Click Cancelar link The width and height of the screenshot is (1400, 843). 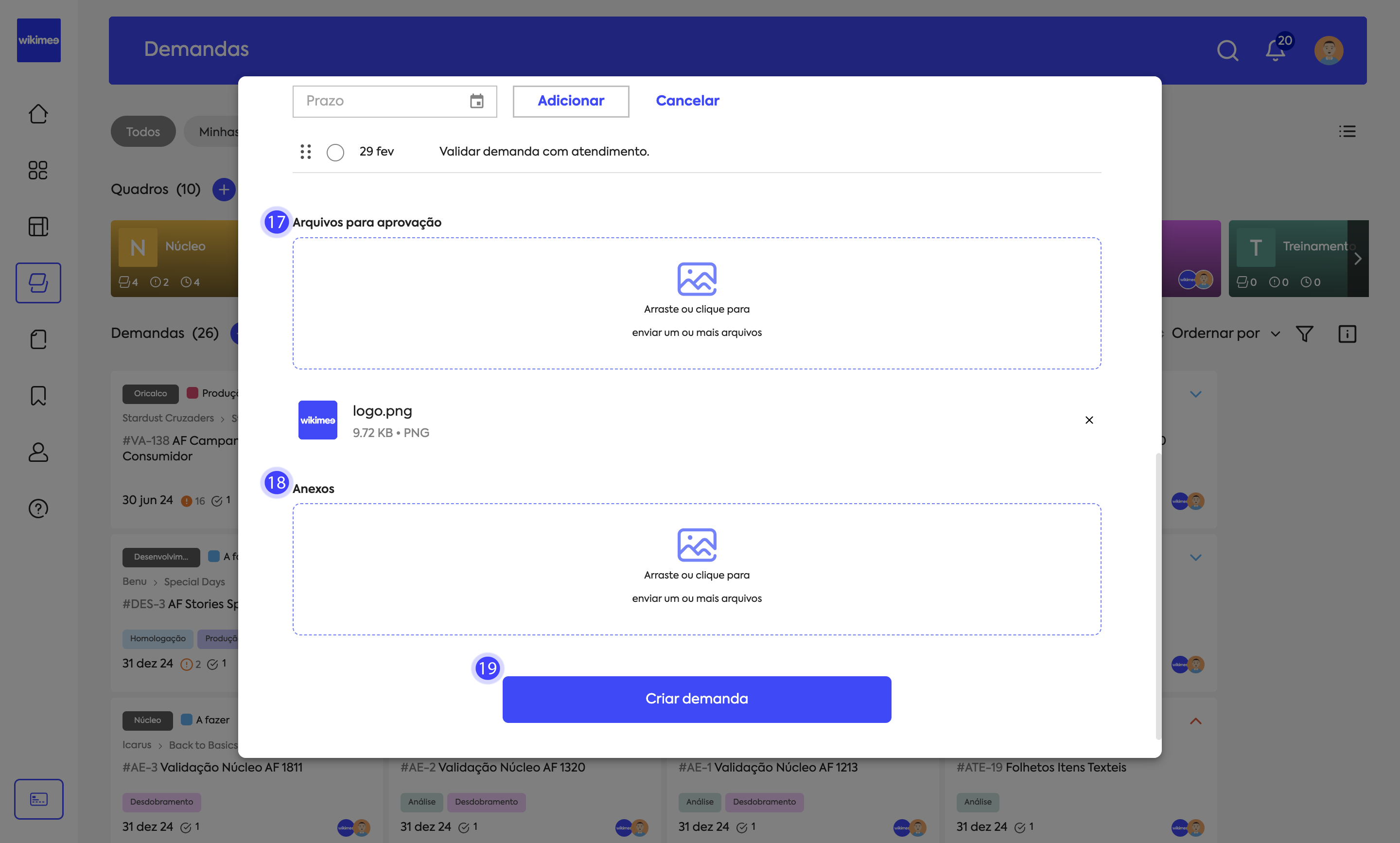(687, 101)
